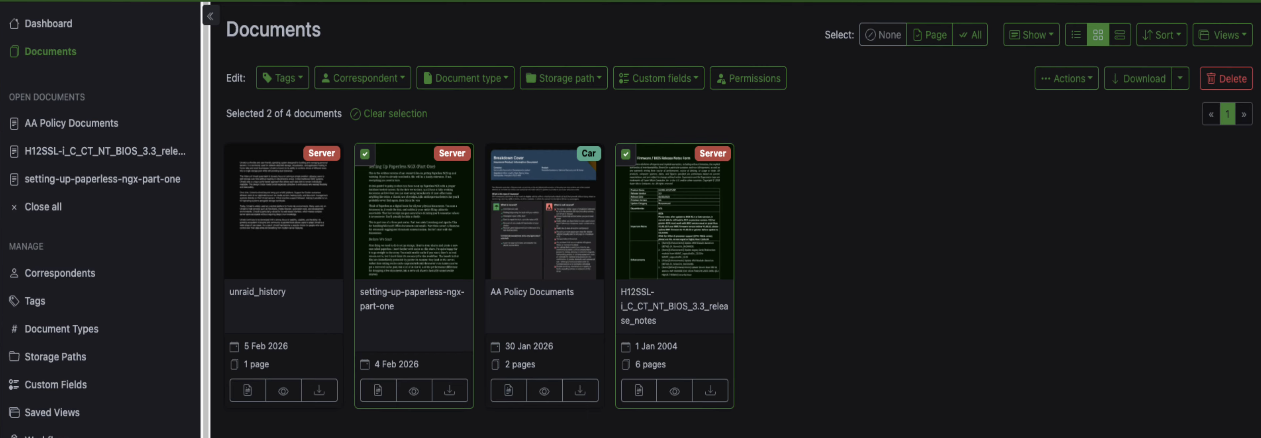Switch to the table list view icon
Viewport: 1261px width, 438px height.
pos(1076,35)
